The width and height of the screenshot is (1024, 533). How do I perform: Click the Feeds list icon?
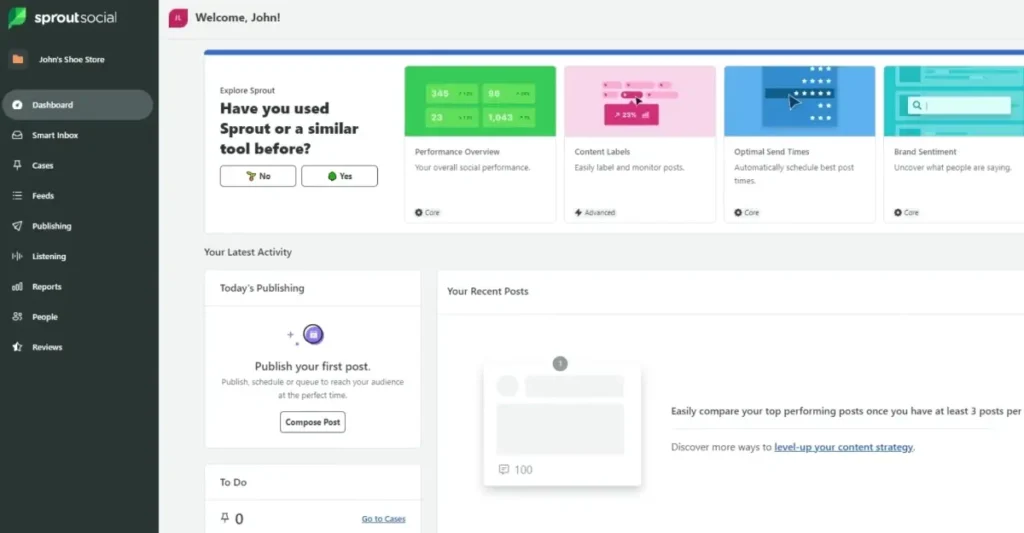18,195
